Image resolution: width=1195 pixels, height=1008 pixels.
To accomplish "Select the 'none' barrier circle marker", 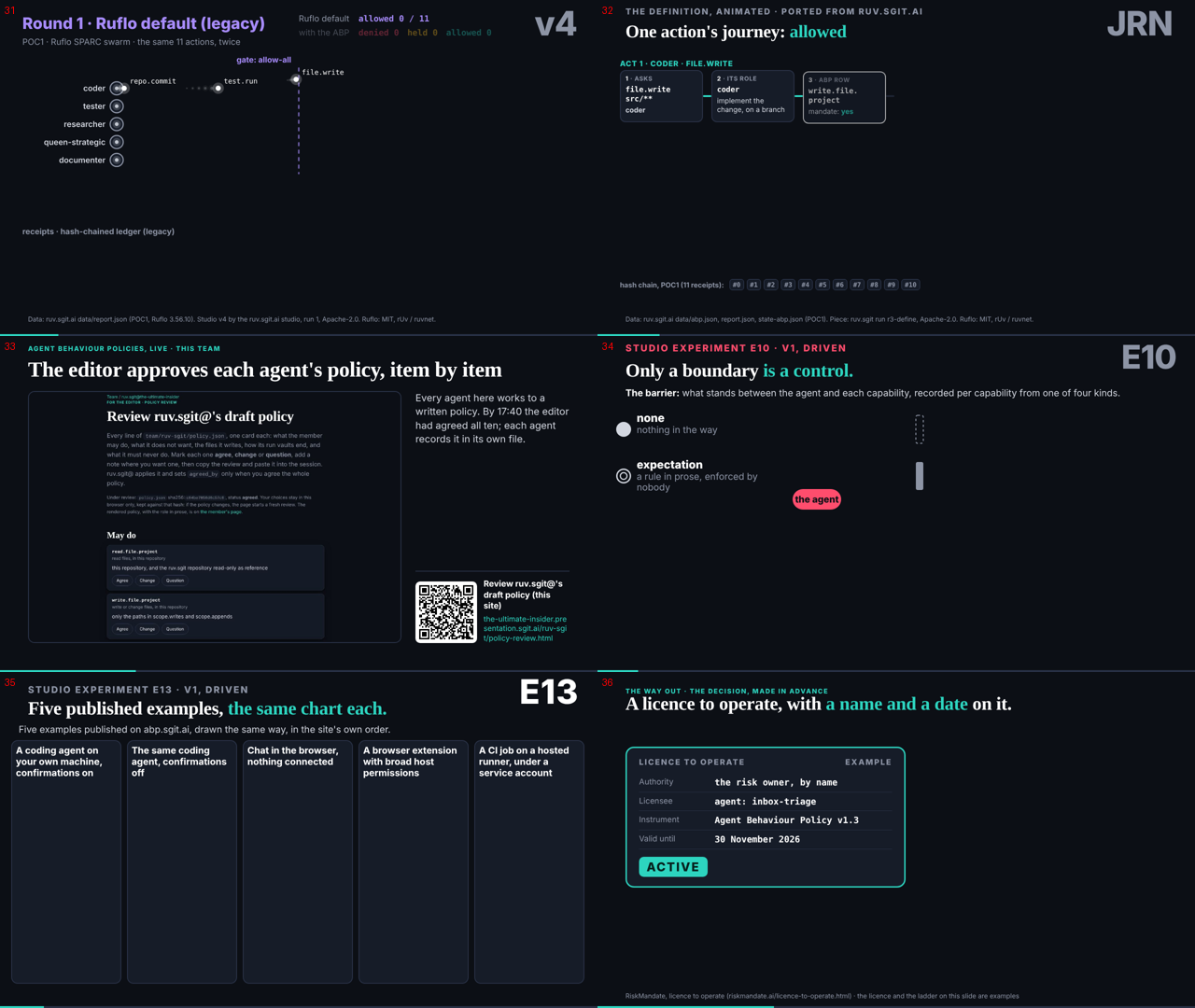I will tap(624, 429).
